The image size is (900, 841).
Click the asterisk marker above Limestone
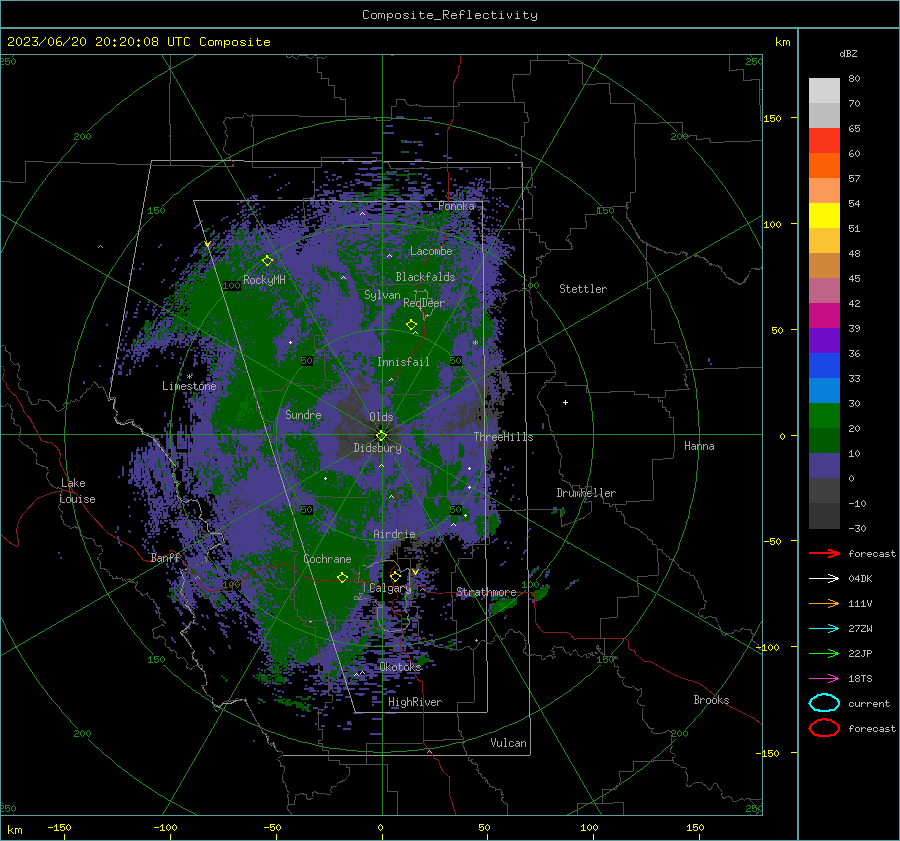[x=189, y=377]
